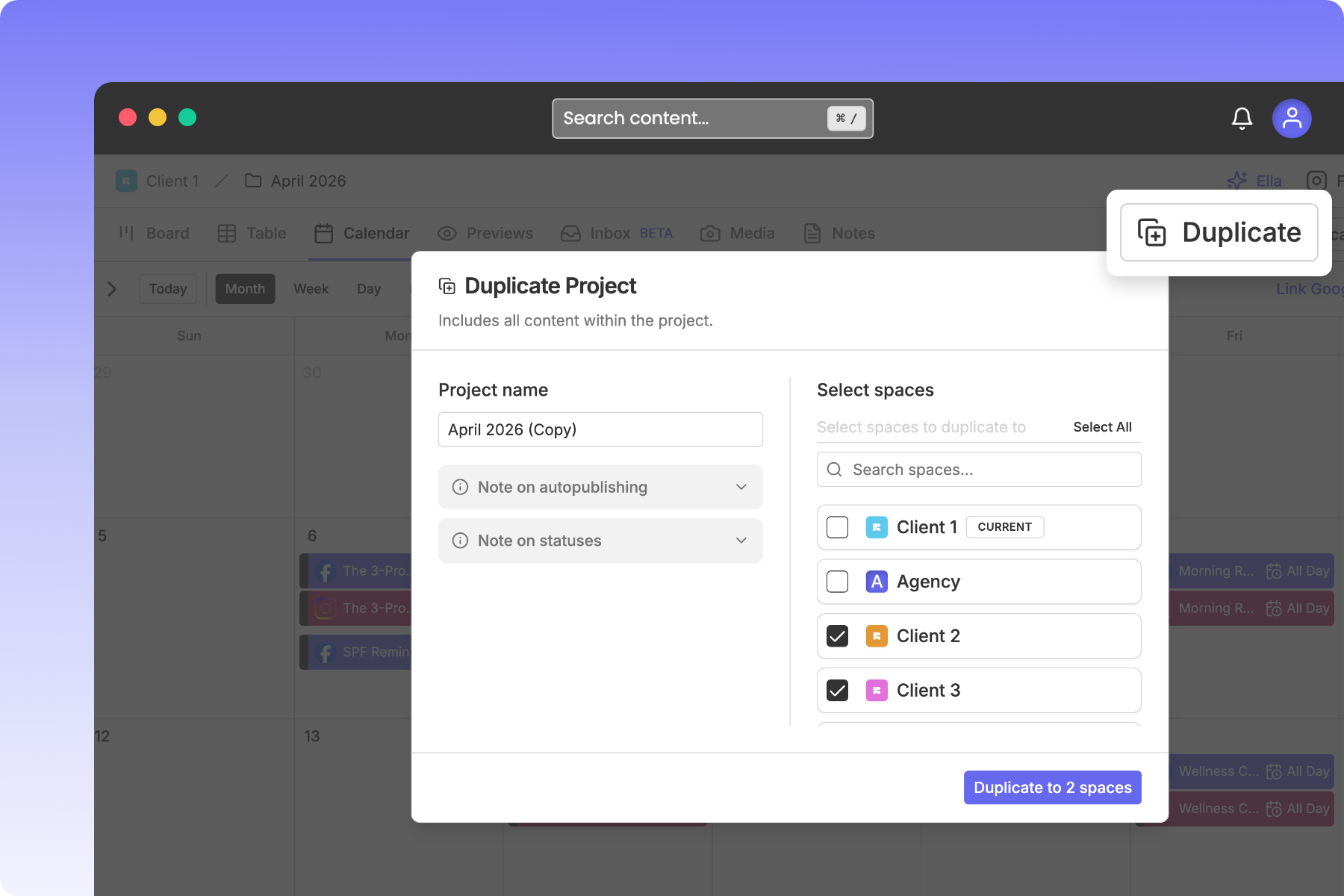Click the Select All link
The height and width of the screenshot is (896, 1344).
pyautogui.click(x=1103, y=427)
